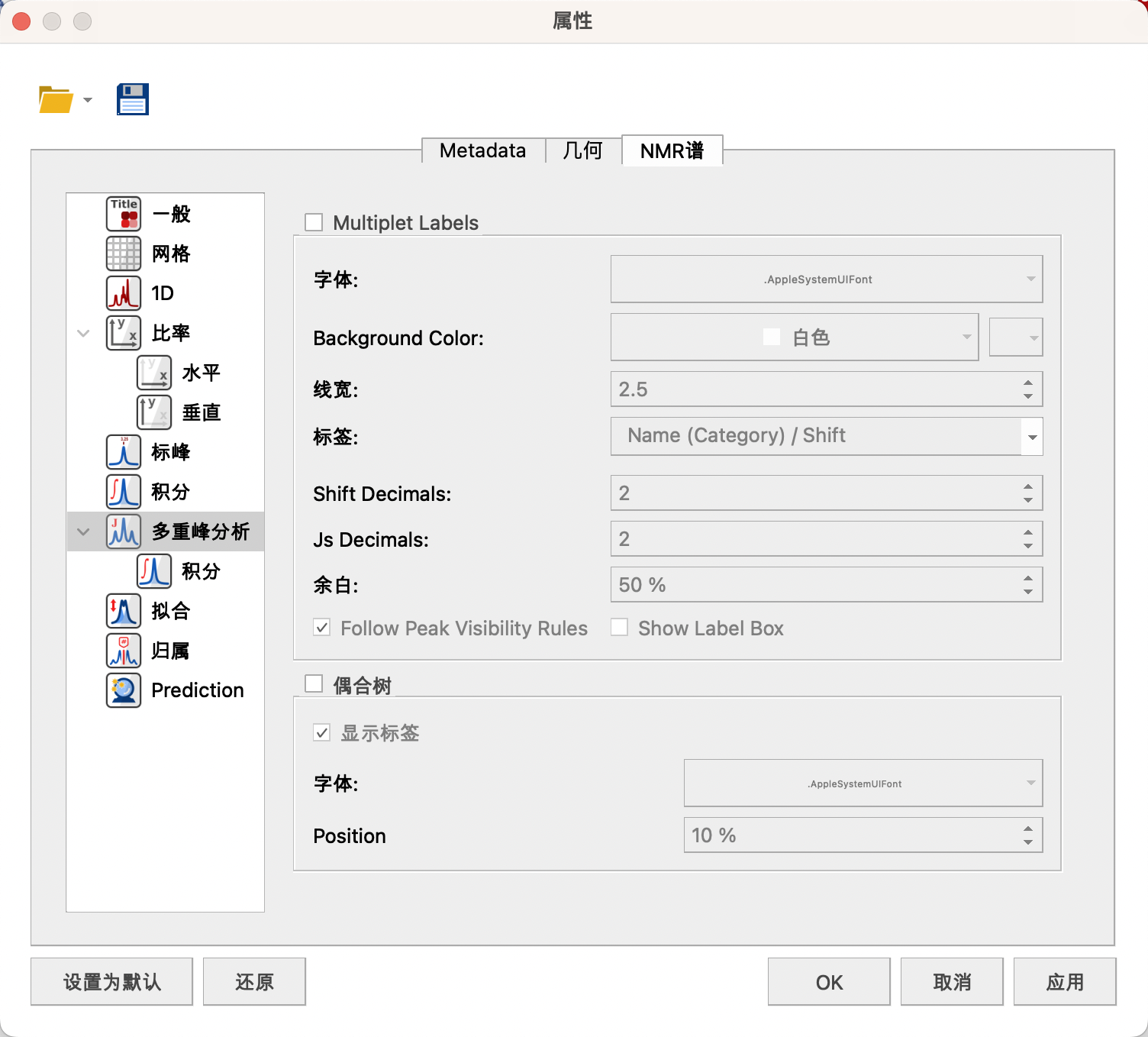Image resolution: width=1148 pixels, height=1037 pixels.
Task: Select the 拟合 fitting icon
Action: point(124,611)
